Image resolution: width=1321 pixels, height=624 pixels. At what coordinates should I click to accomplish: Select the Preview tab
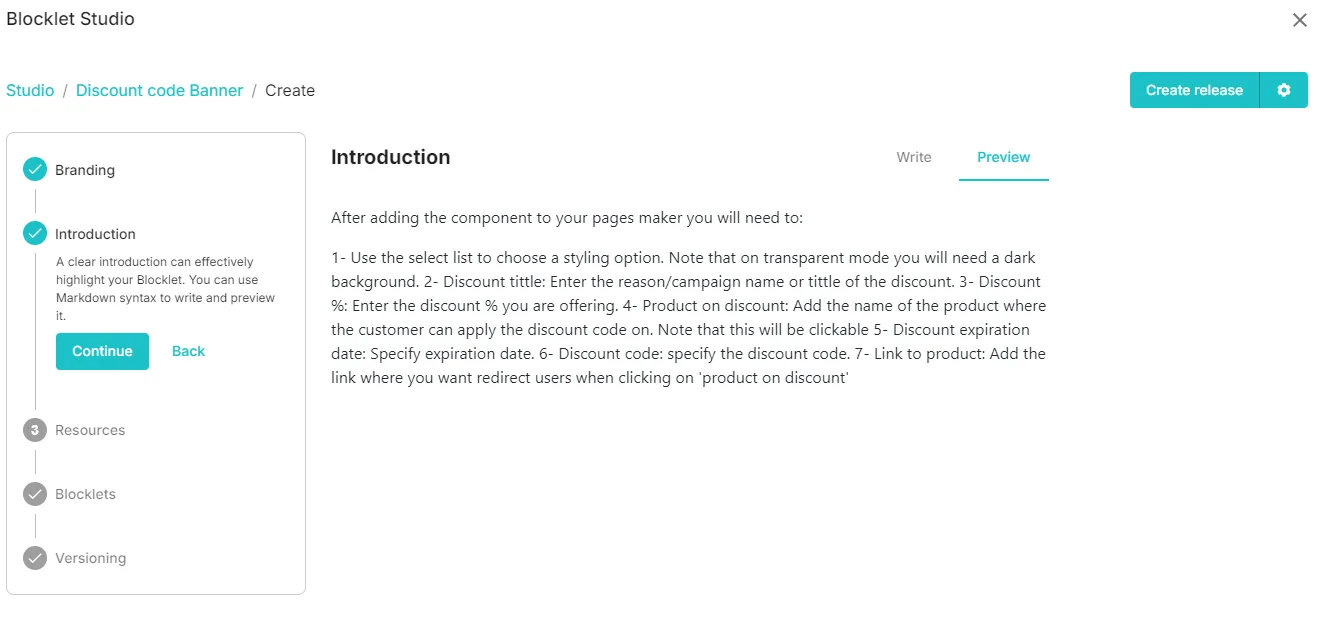(x=1004, y=157)
